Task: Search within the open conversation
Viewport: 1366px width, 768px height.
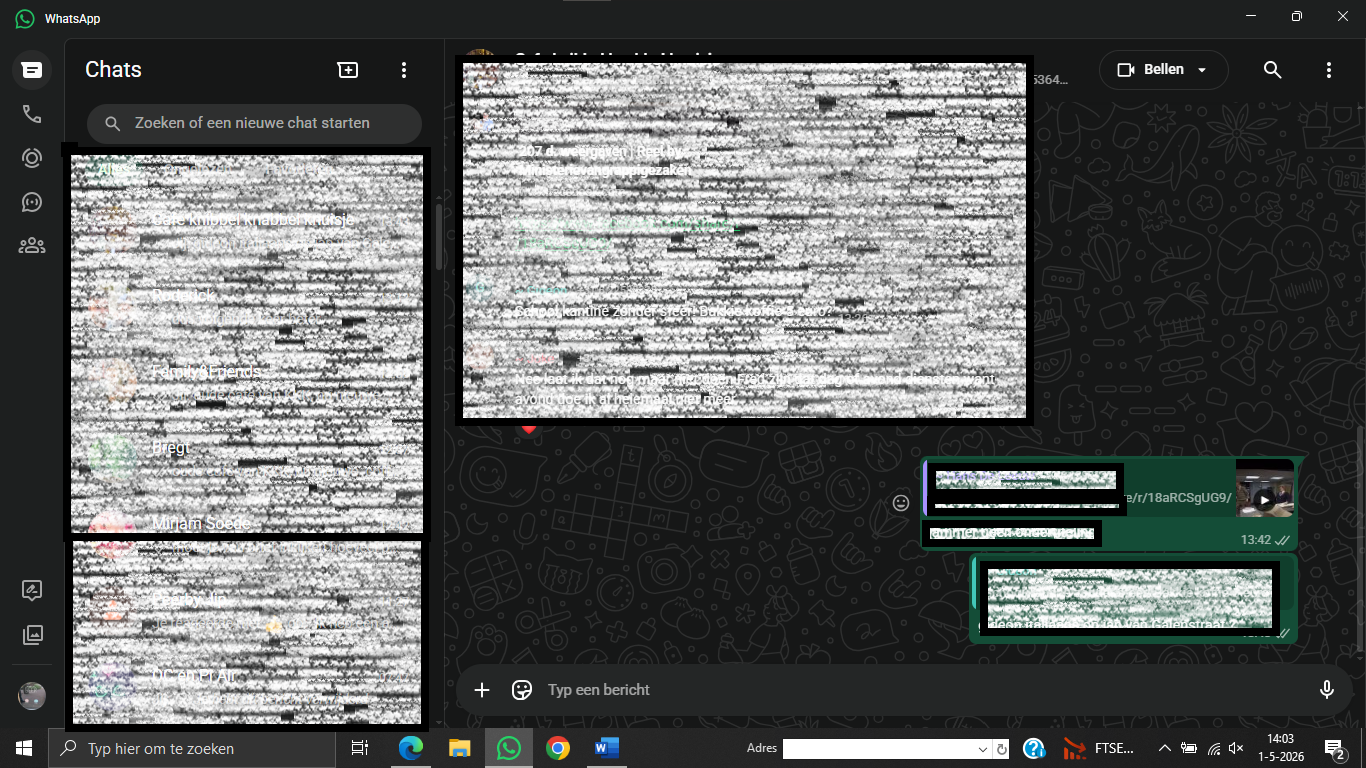Action: pyautogui.click(x=1272, y=70)
